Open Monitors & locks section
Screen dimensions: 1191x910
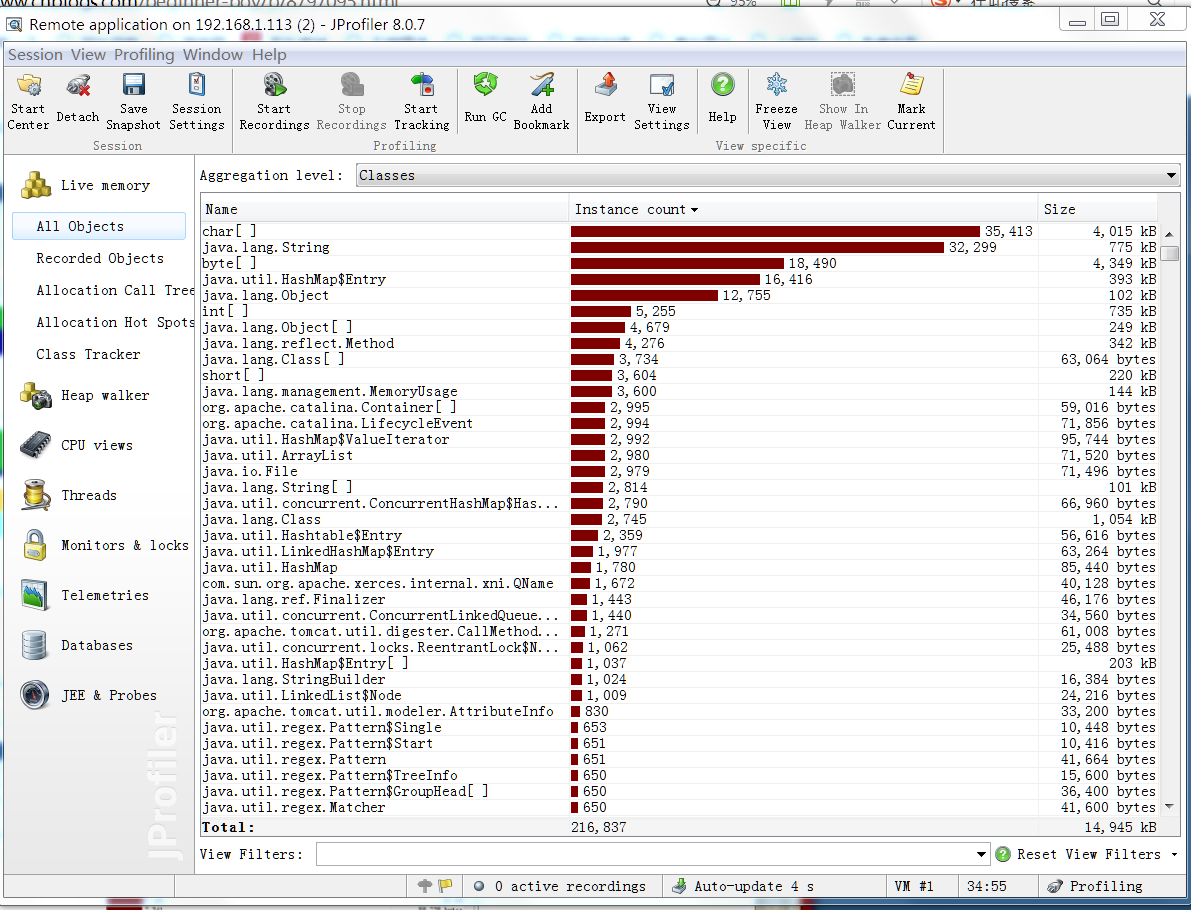pos(104,545)
